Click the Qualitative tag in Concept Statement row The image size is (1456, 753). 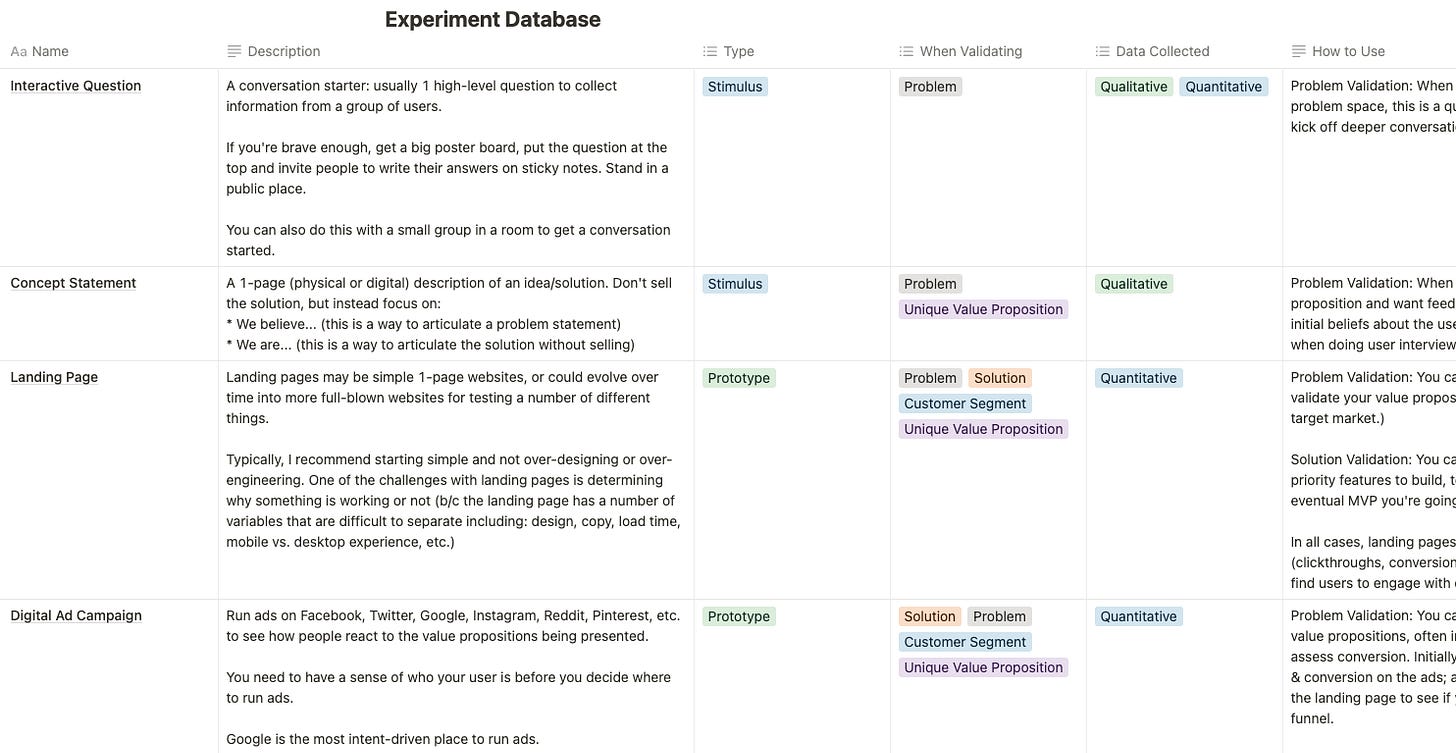[1133, 283]
